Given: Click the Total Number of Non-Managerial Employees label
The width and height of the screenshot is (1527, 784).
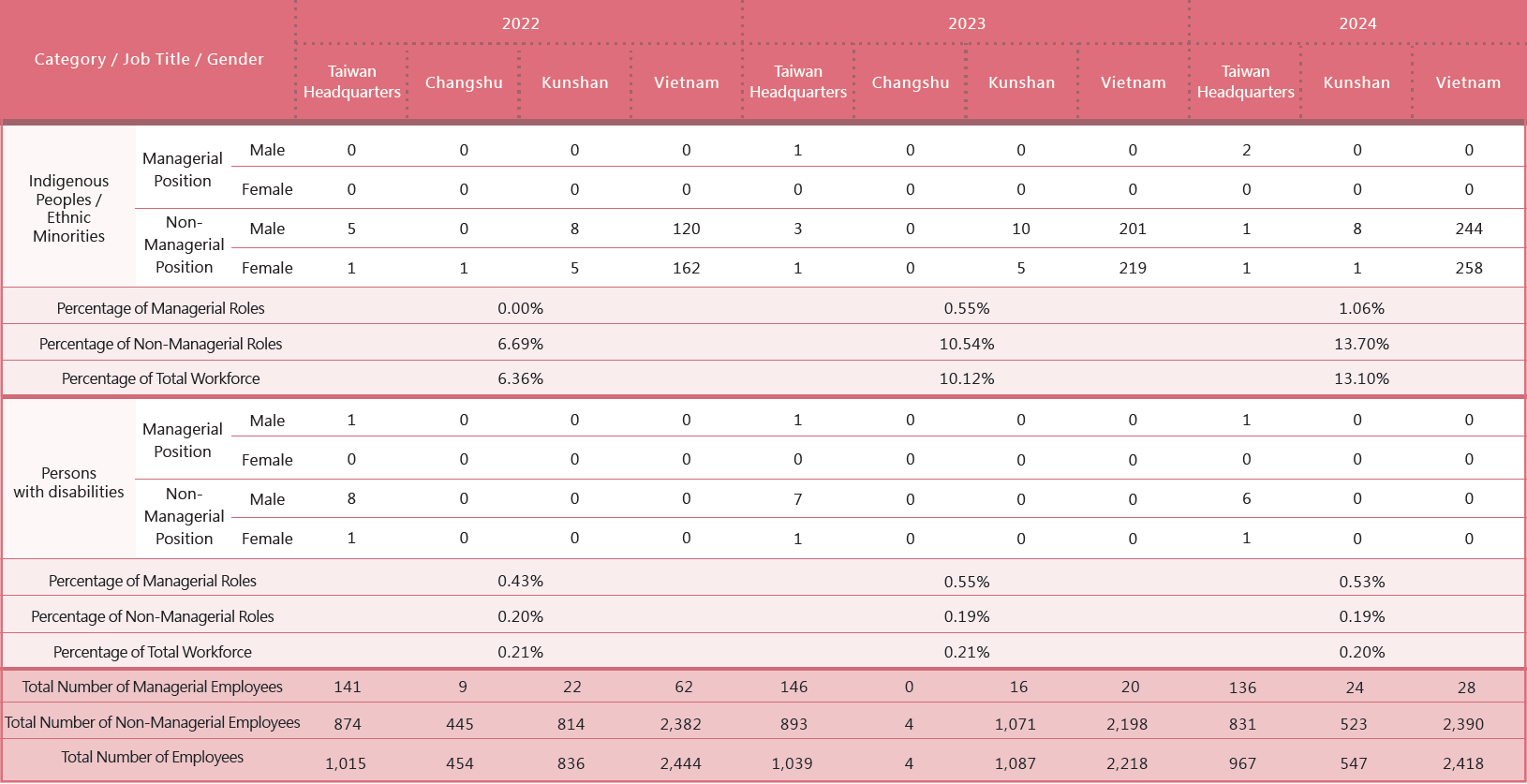Looking at the screenshot, I should (x=153, y=722).
